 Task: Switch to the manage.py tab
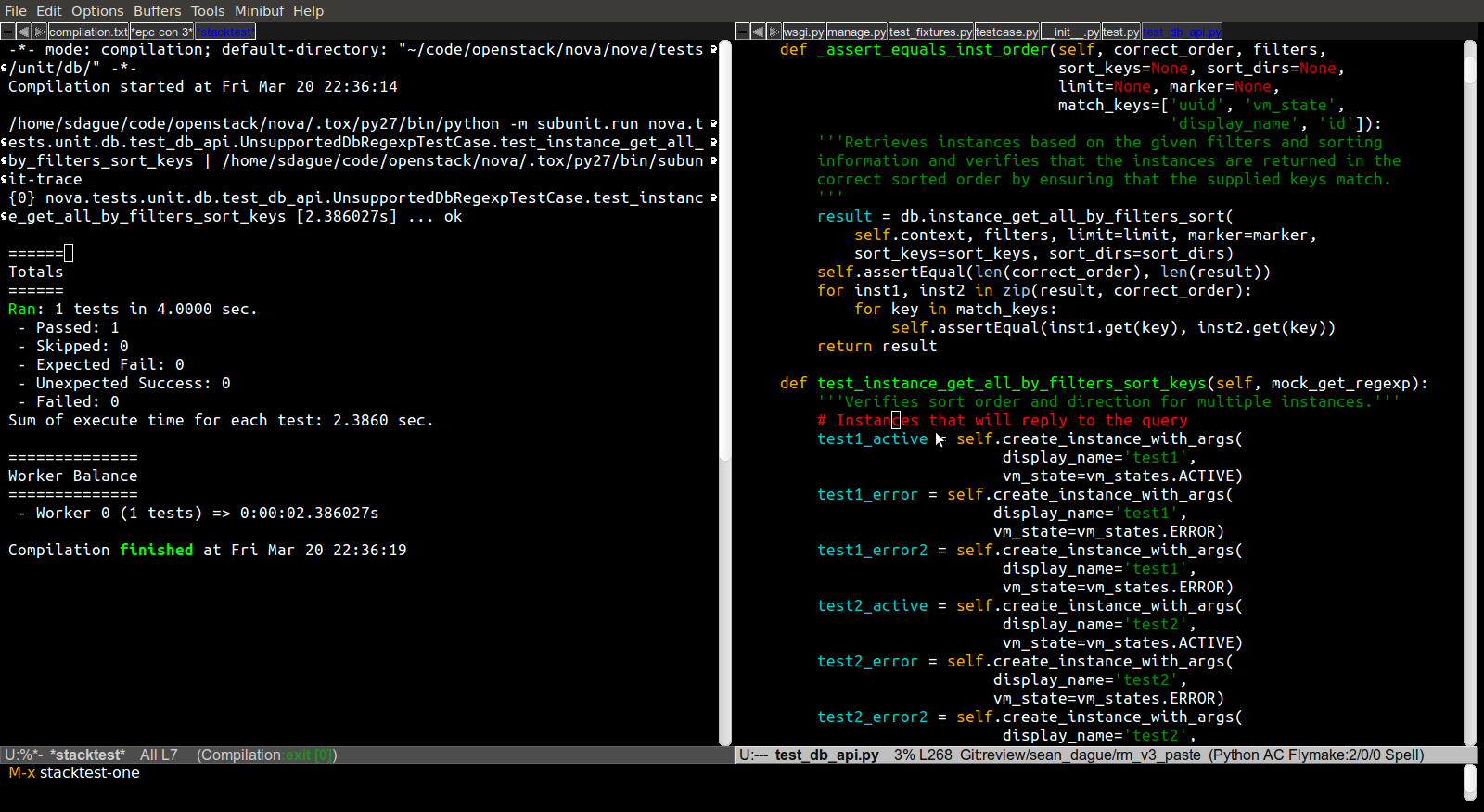click(857, 32)
